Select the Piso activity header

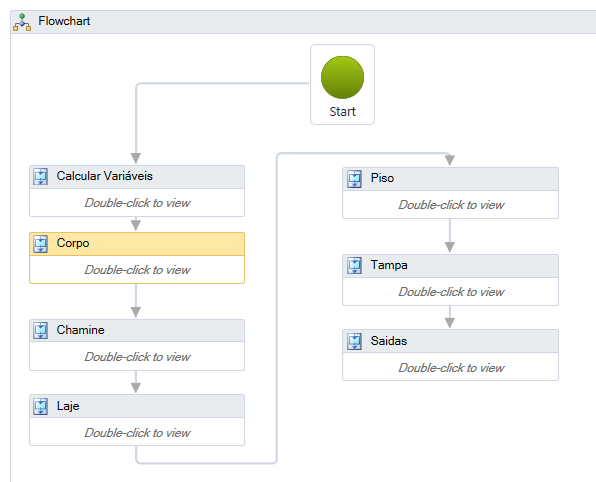point(450,179)
